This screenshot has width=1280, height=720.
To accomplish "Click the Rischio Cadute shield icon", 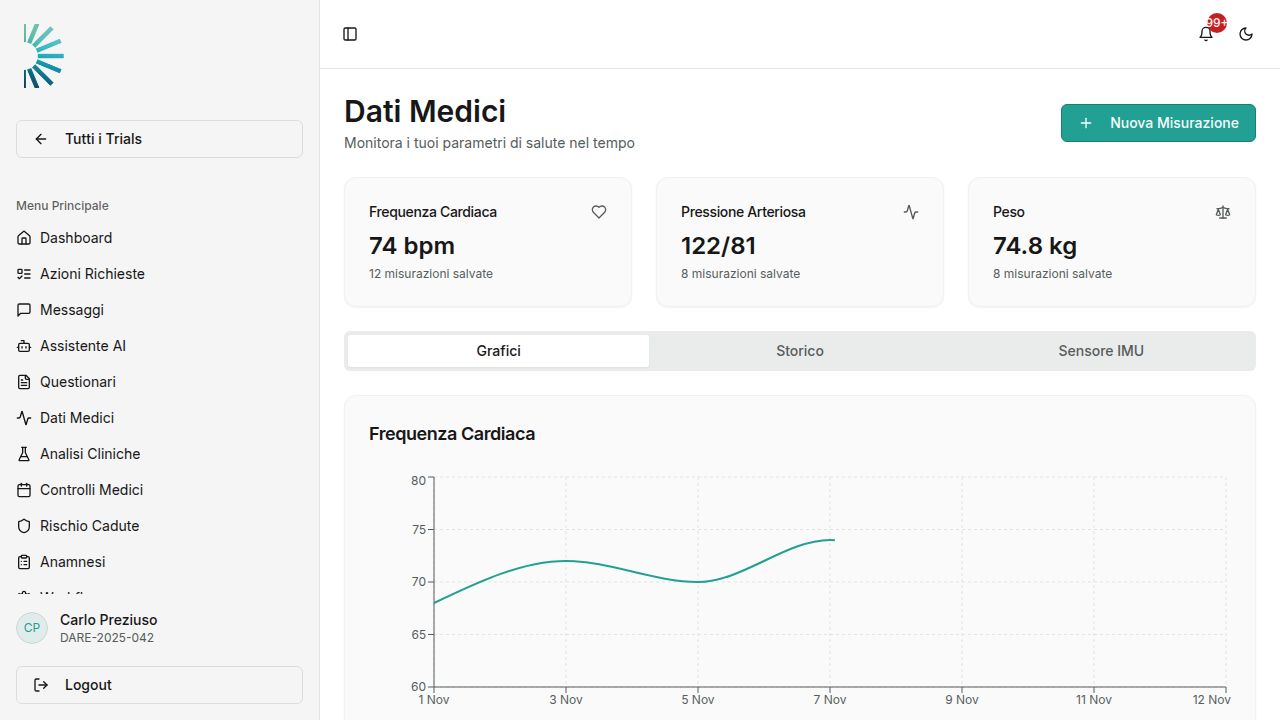I will (x=24, y=526).
